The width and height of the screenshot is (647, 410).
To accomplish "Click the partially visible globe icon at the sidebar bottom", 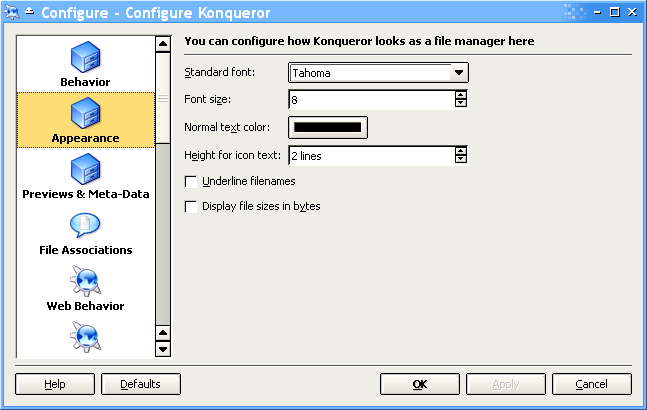I will coord(85,337).
